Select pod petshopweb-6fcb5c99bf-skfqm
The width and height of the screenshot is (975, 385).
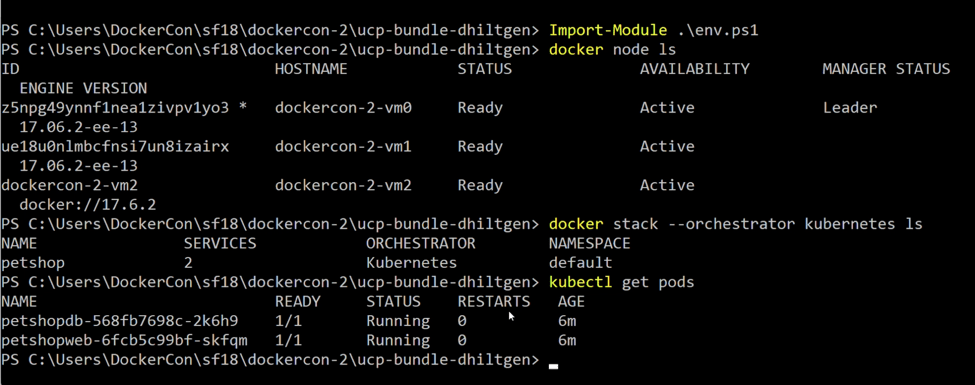click(x=124, y=340)
